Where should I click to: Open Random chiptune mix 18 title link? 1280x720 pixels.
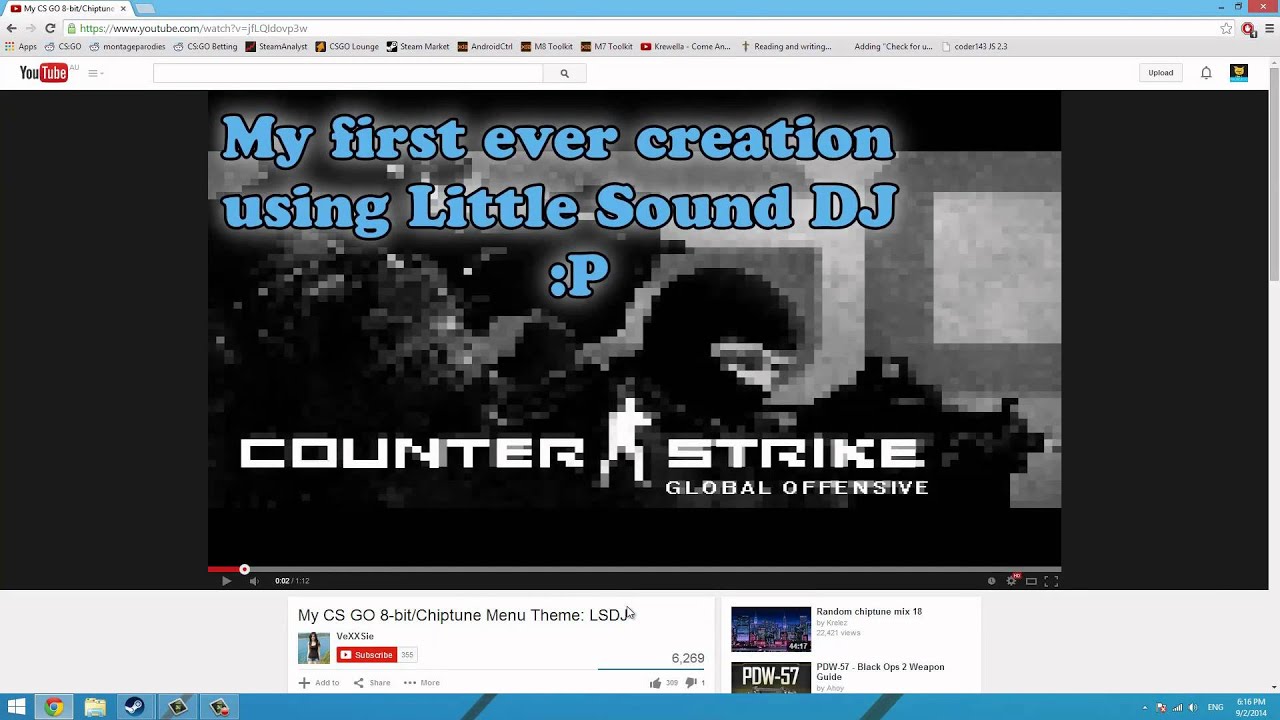[869, 612]
